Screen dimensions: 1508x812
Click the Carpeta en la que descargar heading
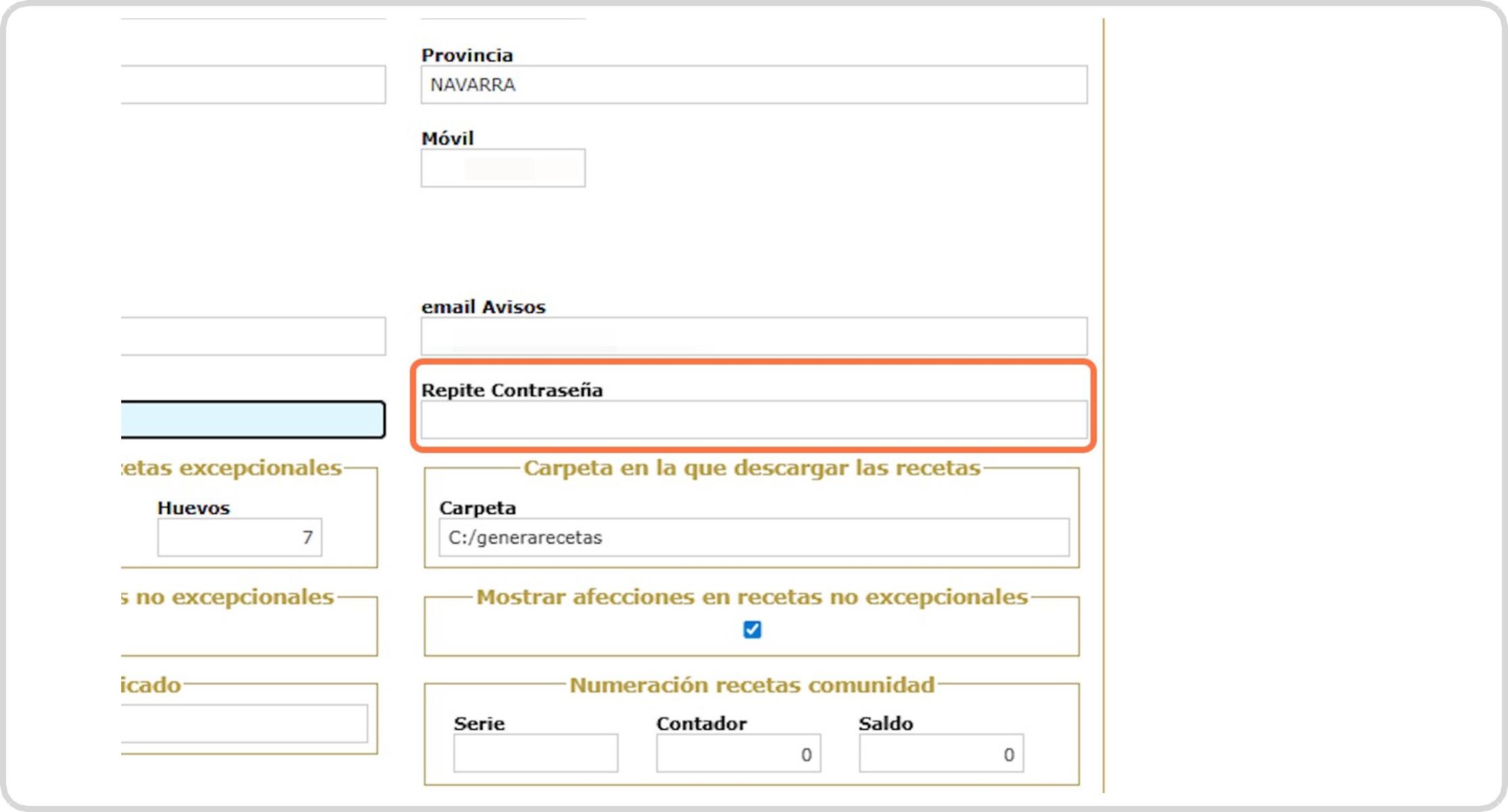coord(752,468)
